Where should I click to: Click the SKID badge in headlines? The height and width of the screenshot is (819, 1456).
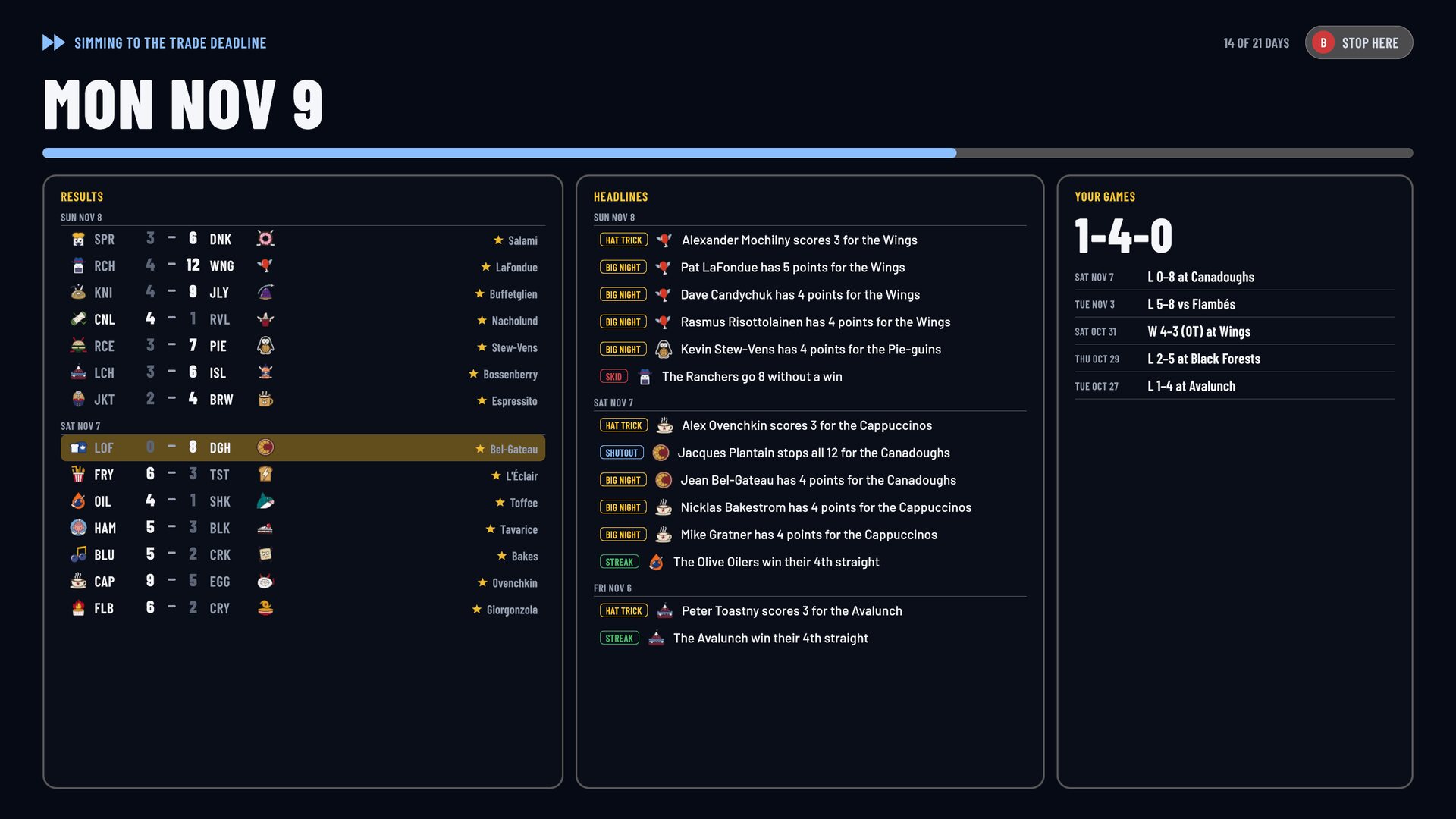[613, 377]
